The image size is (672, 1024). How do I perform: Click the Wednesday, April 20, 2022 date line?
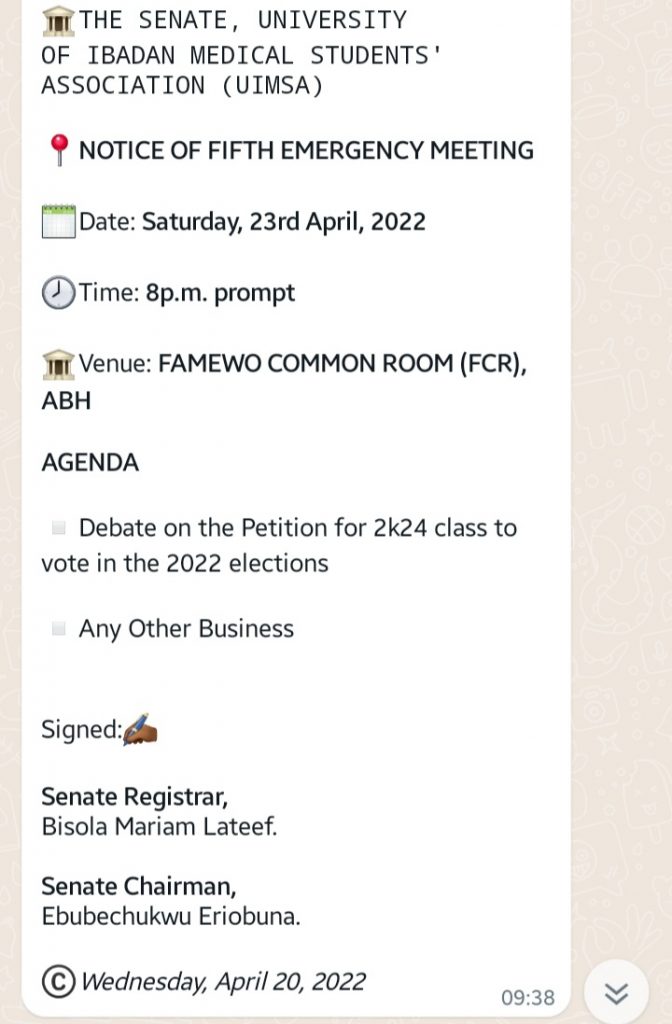tap(222, 982)
